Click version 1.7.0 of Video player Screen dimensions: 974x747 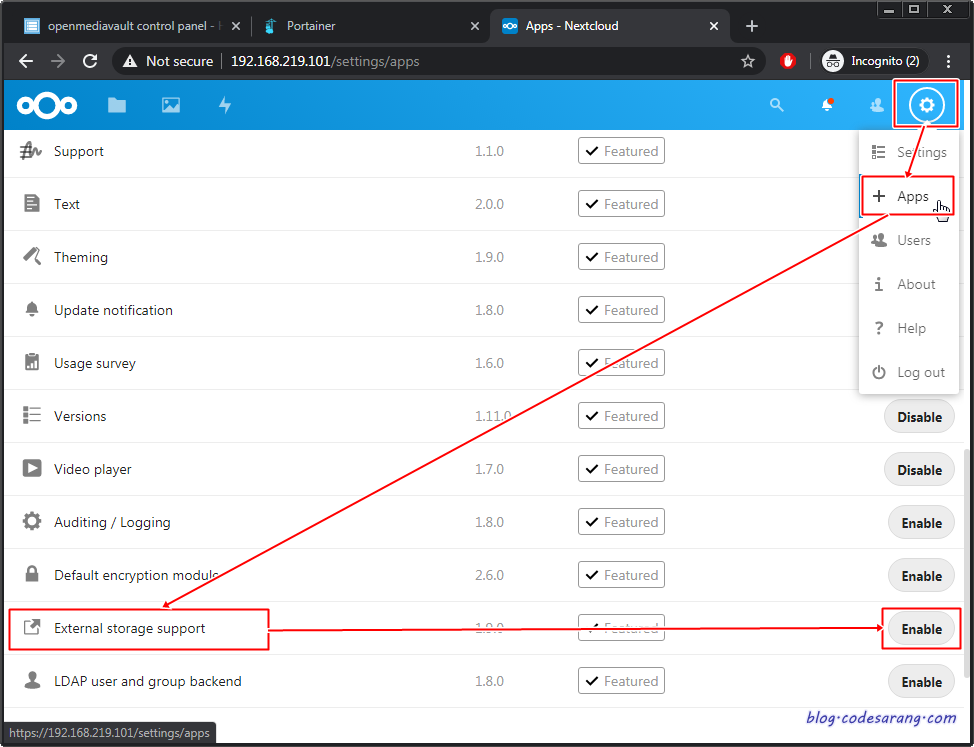point(489,469)
